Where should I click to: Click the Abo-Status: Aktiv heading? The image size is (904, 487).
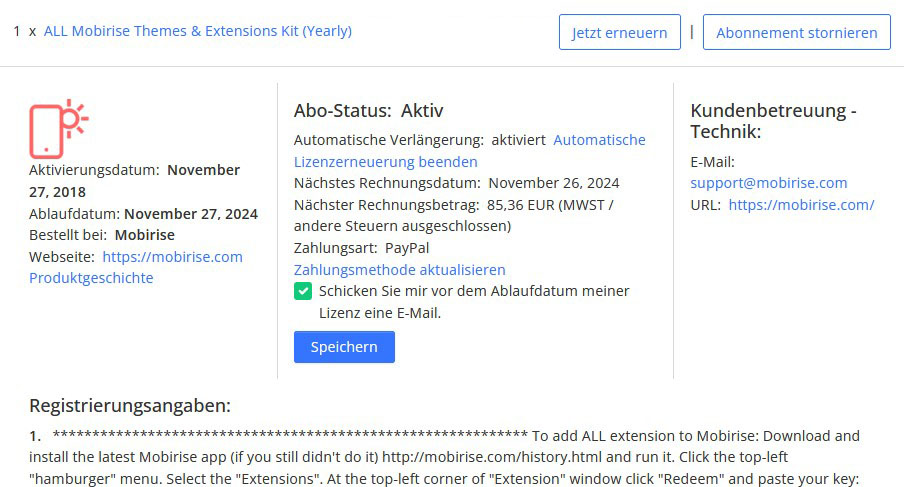click(368, 111)
